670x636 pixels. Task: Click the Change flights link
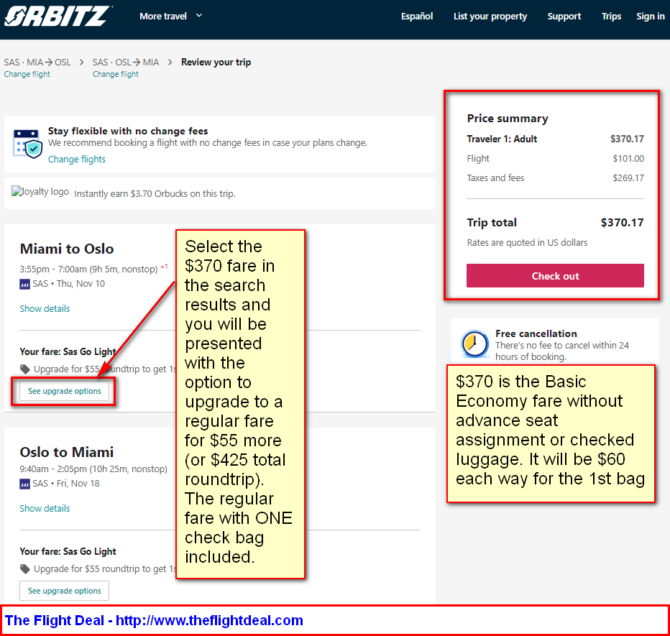pyautogui.click(x=76, y=159)
